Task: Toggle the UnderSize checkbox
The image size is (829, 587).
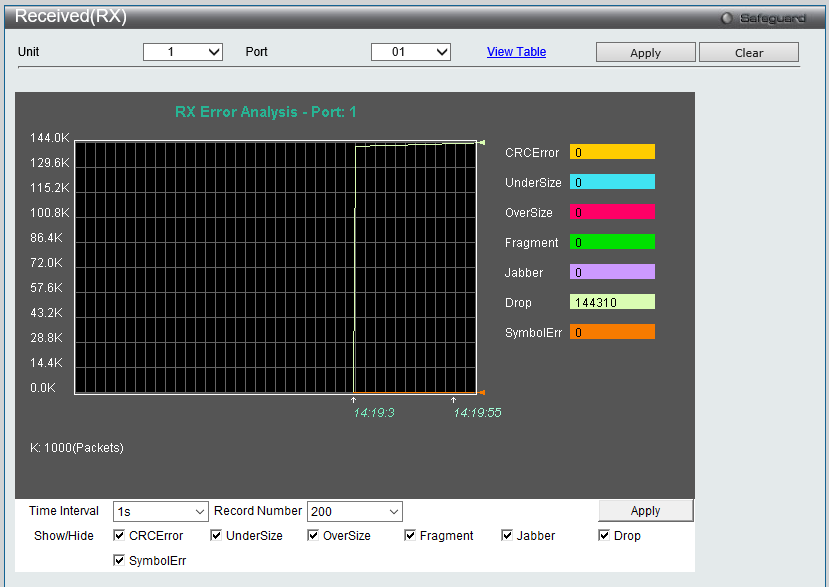Action: 216,536
